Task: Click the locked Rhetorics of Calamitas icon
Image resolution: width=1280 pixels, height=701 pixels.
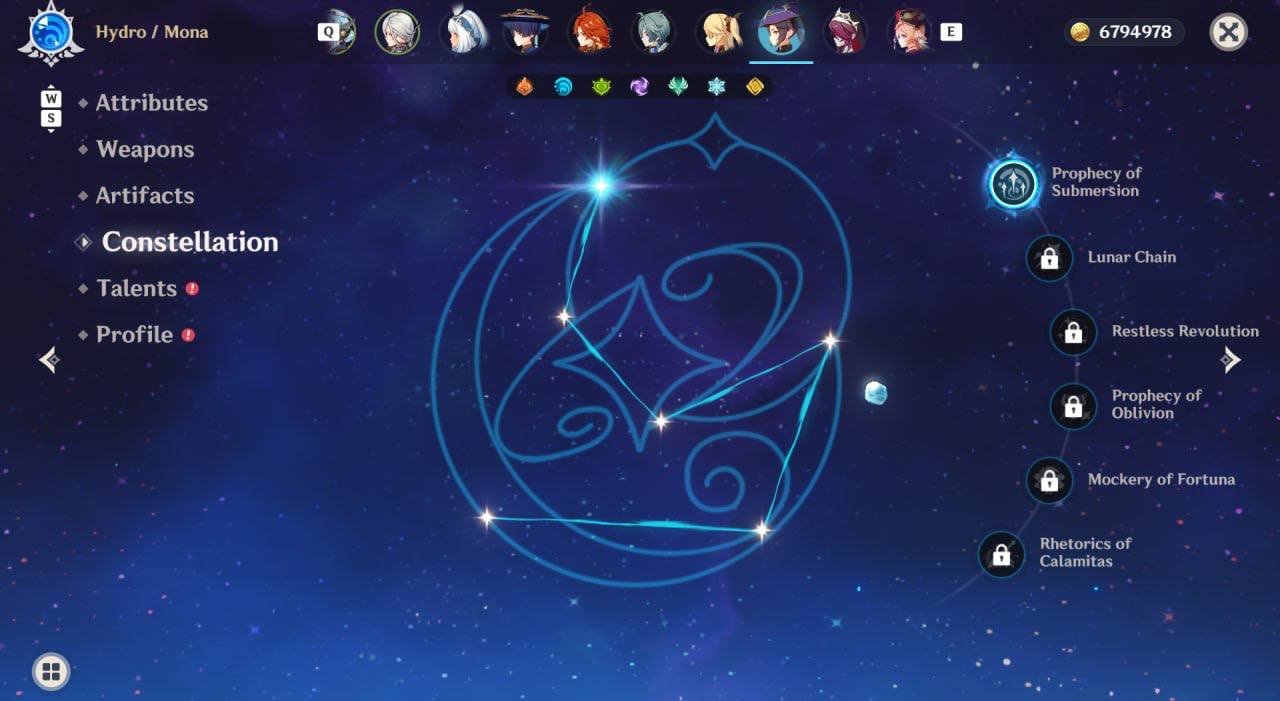Action: pyautogui.click(x=1001, y=554)
